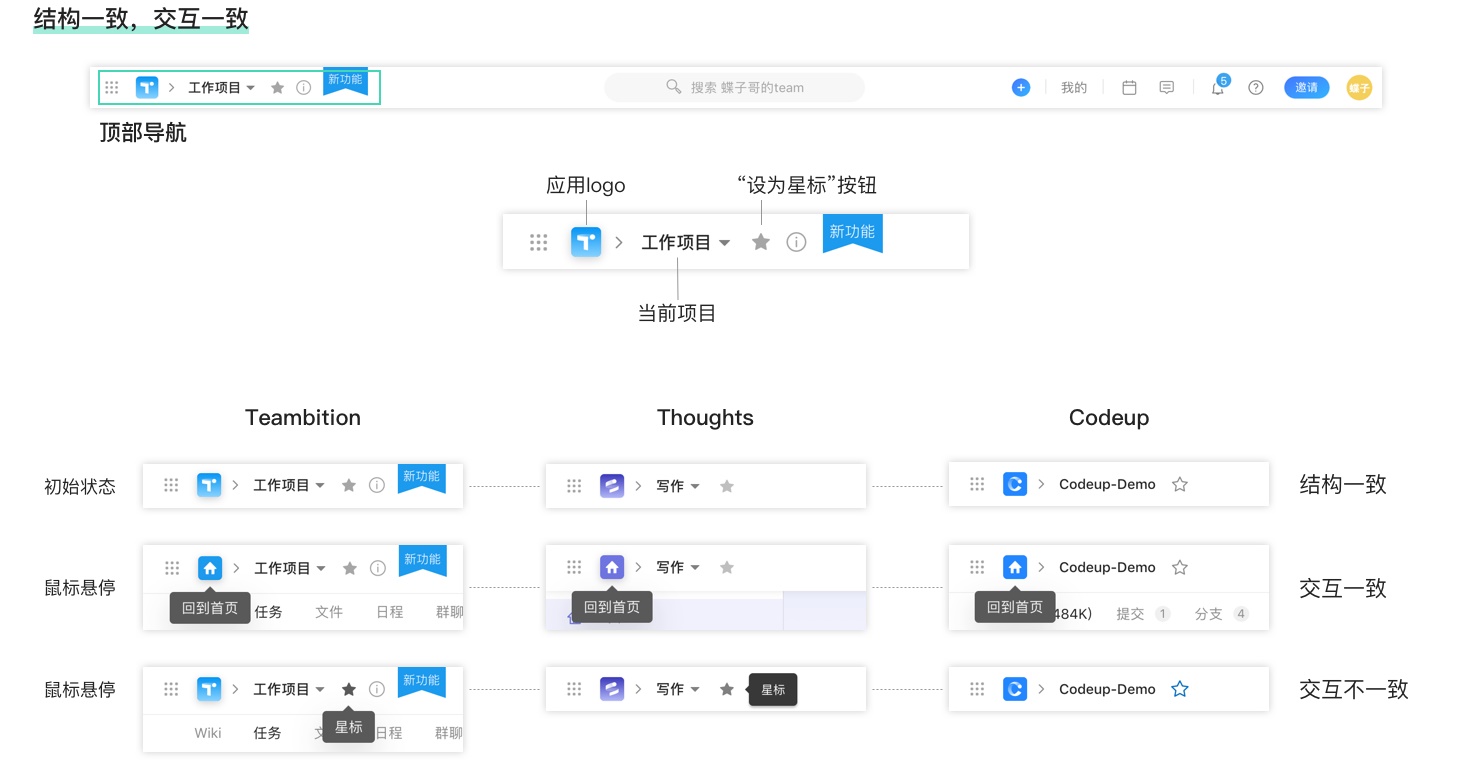The image size is (1472, 769).
Task: Toggle the star beside Thoughts 星标 tooltip
Action: pos(727,689)
